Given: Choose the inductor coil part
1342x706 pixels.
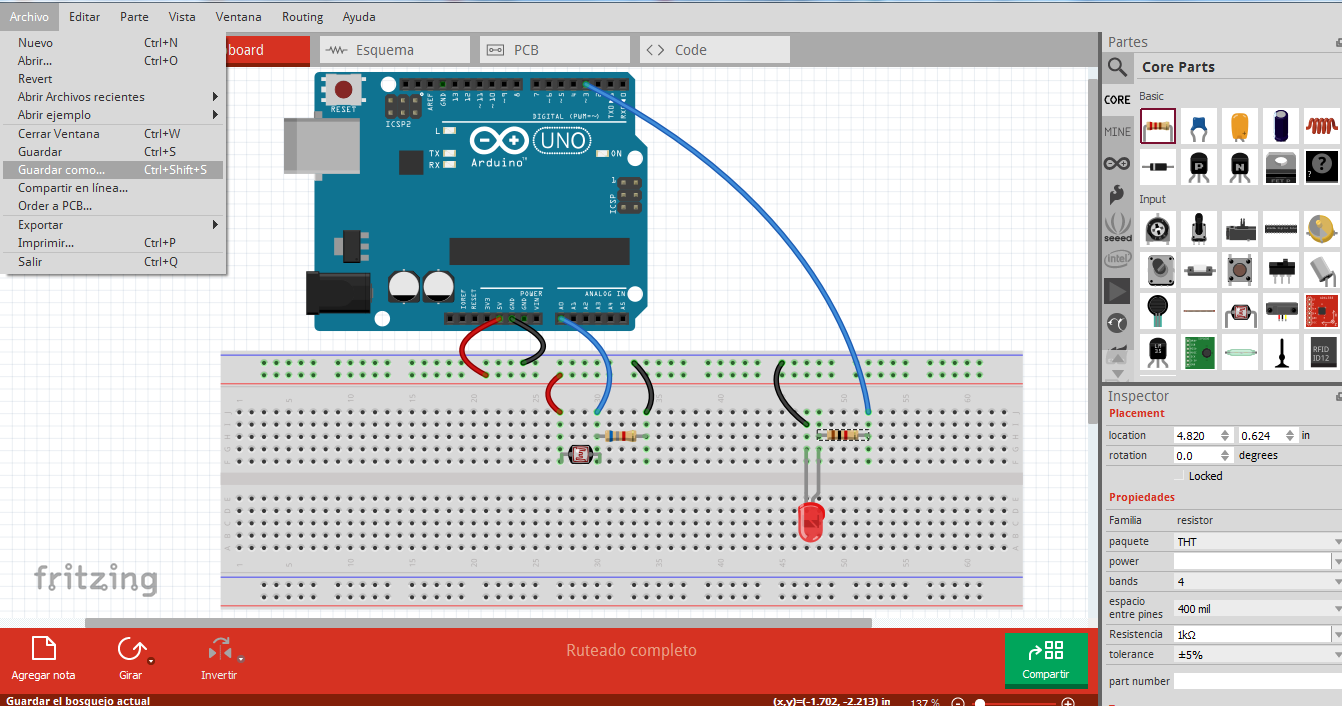Looking at the screenshot, I should [1322, 127].
